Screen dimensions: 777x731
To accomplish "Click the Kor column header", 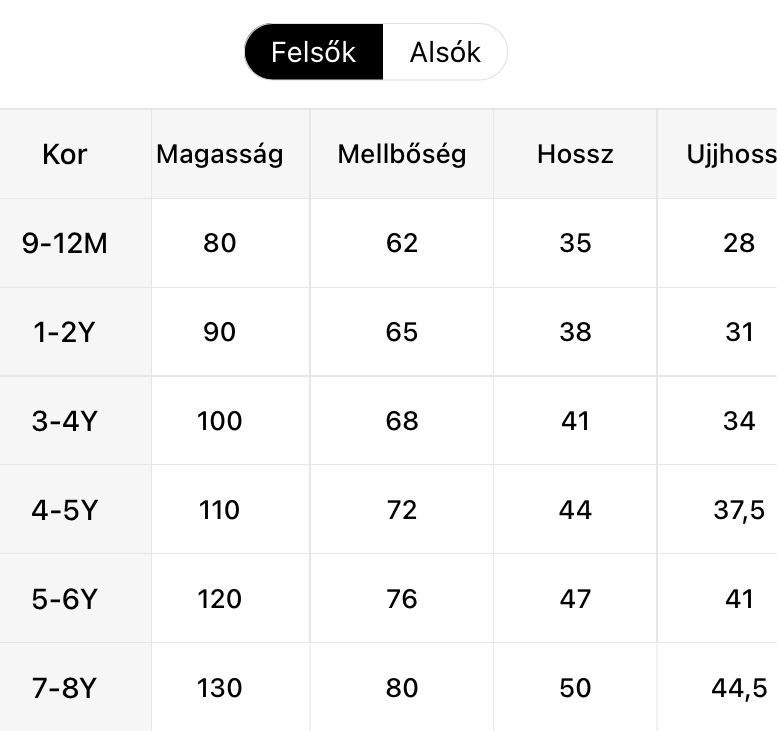I will pos(65,154).
